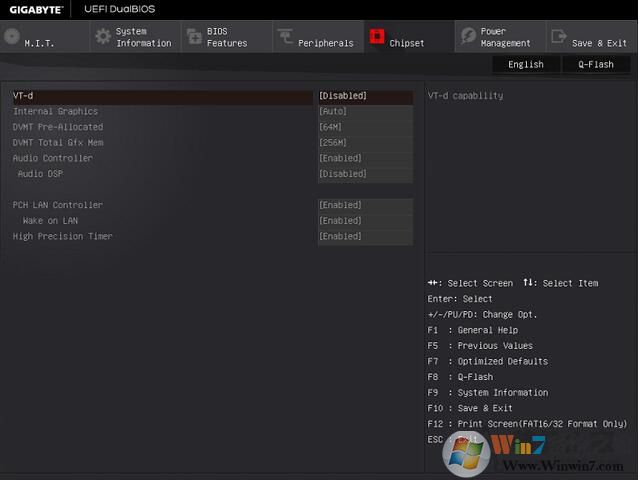640x480 pixels.
Task: Open the BIOS Features tab
Action: click(x=227, y=37)
